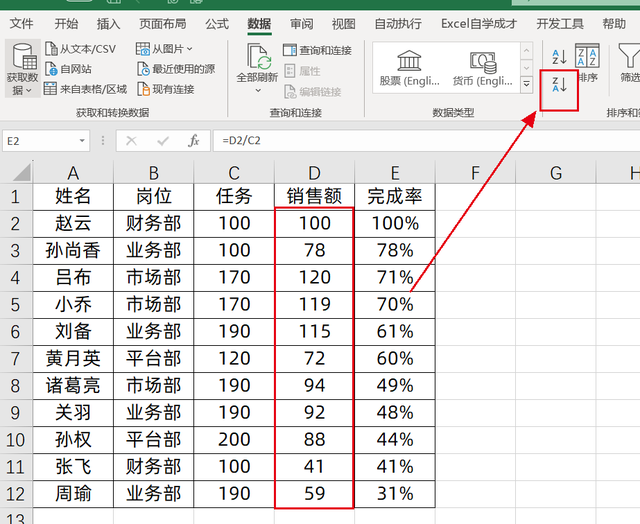The image size is (640, 524).
Task: Sort ascending A to Z
Action: pos(559,57)
